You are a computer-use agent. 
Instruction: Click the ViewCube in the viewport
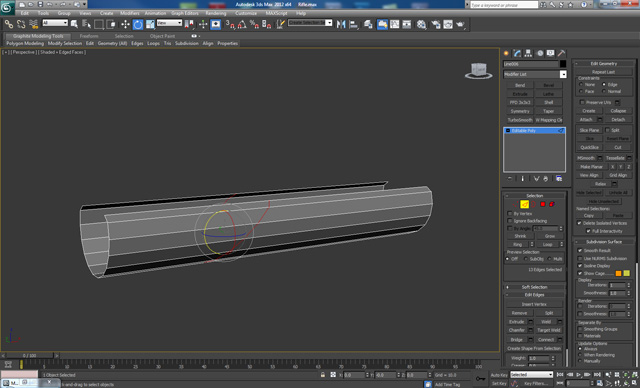coord(478,71)
